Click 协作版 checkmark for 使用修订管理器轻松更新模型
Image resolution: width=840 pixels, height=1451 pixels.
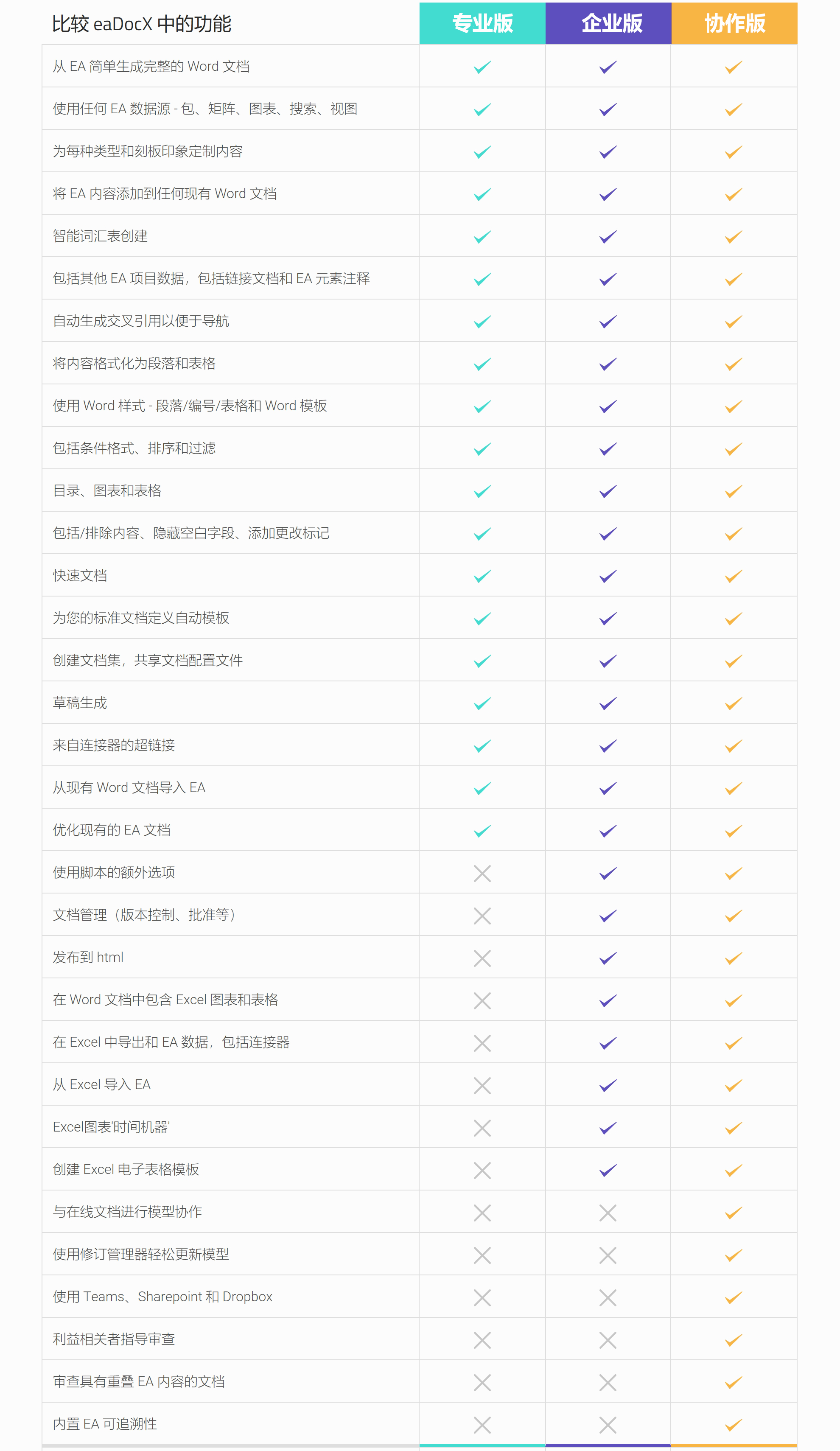(734, 1255)
